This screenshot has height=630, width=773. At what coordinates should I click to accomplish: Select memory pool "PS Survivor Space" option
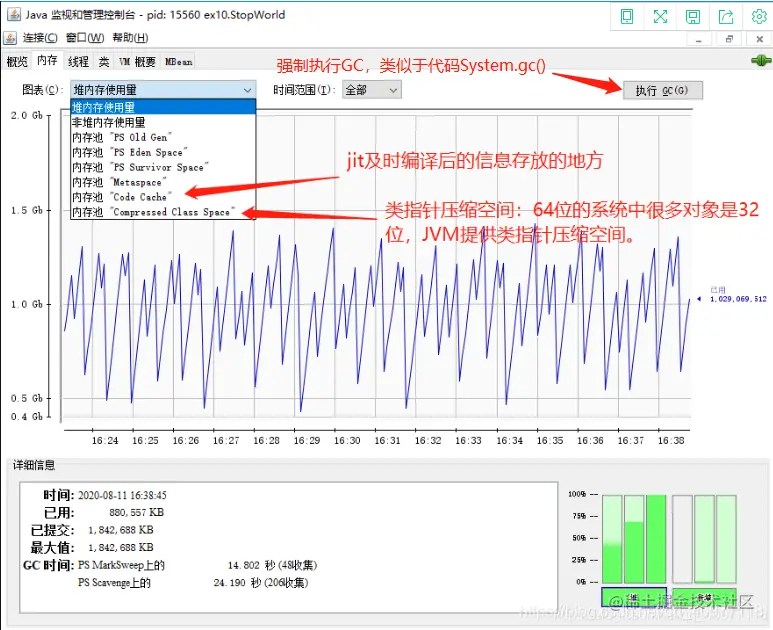[163, 167]
